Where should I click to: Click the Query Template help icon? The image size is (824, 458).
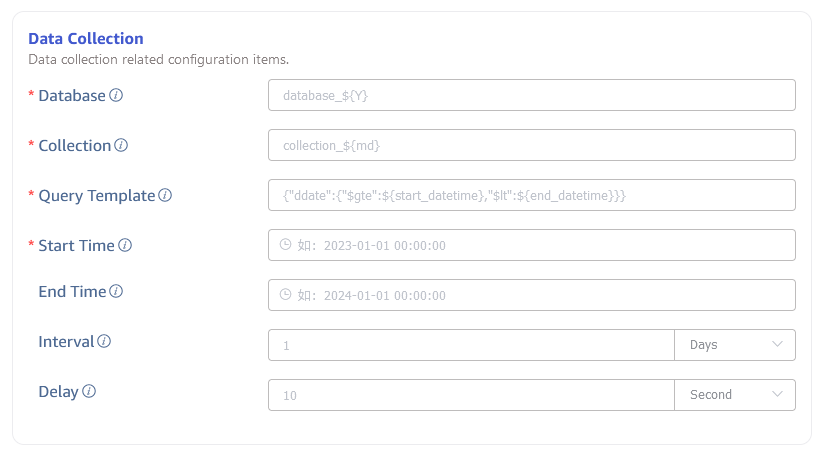(165, 196)
